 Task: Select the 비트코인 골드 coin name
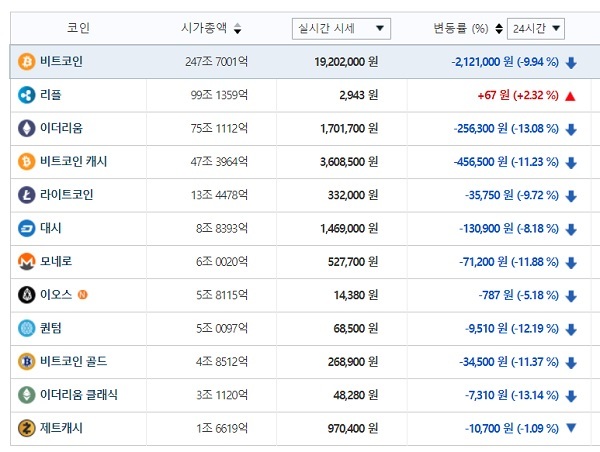coord(73,361)
